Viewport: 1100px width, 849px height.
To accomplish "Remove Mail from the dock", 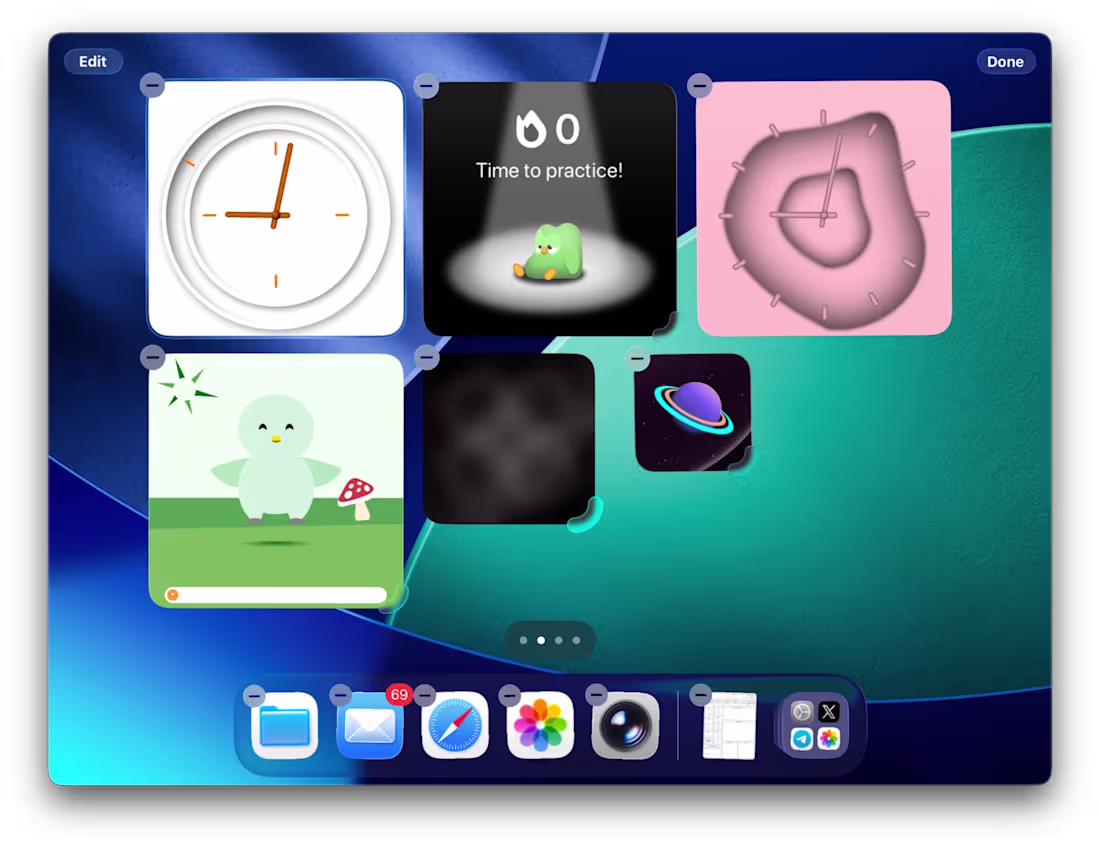I will (x=340, y=695).
